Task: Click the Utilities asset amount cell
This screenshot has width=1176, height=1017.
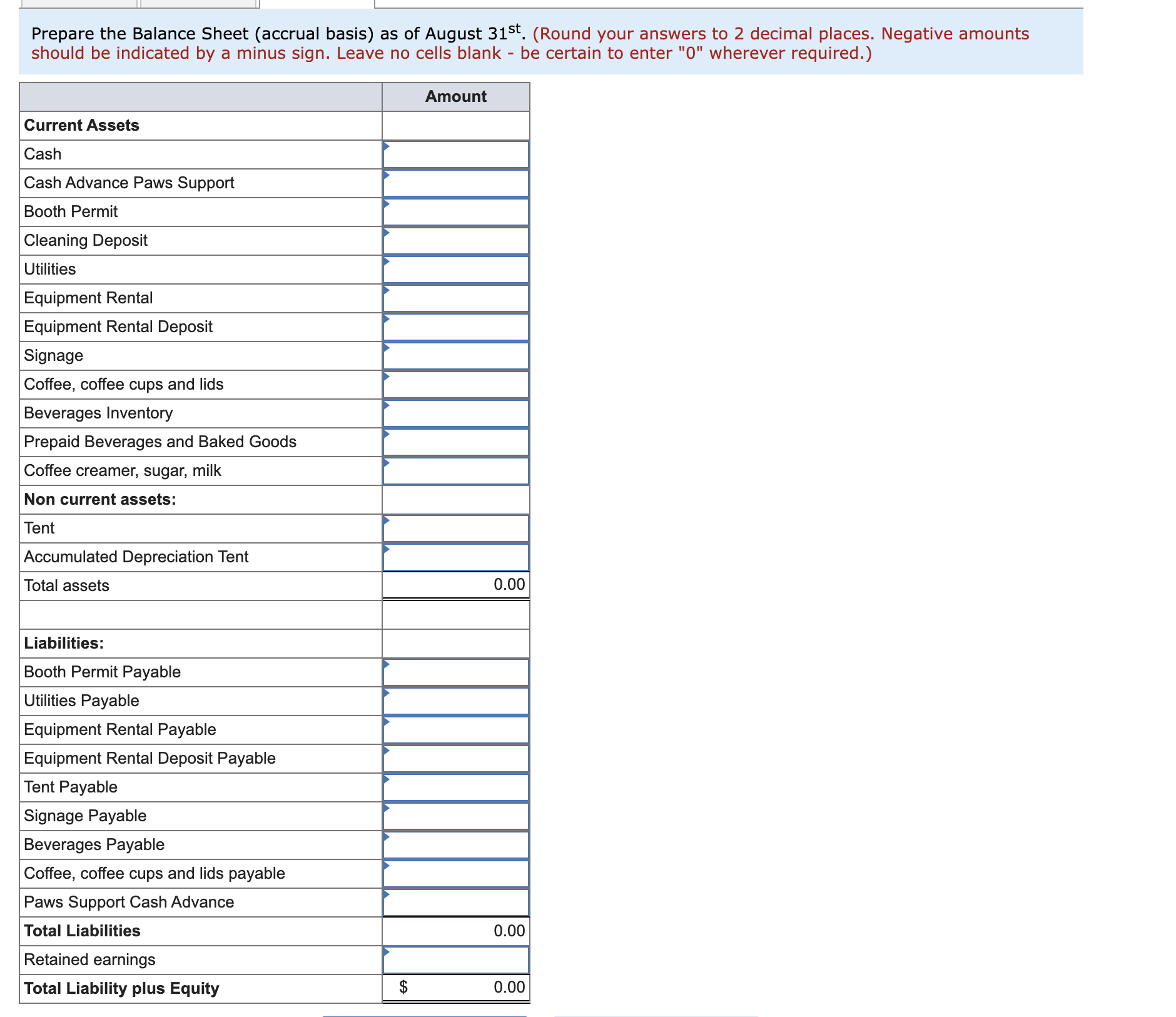Action: tap(456, 270)
